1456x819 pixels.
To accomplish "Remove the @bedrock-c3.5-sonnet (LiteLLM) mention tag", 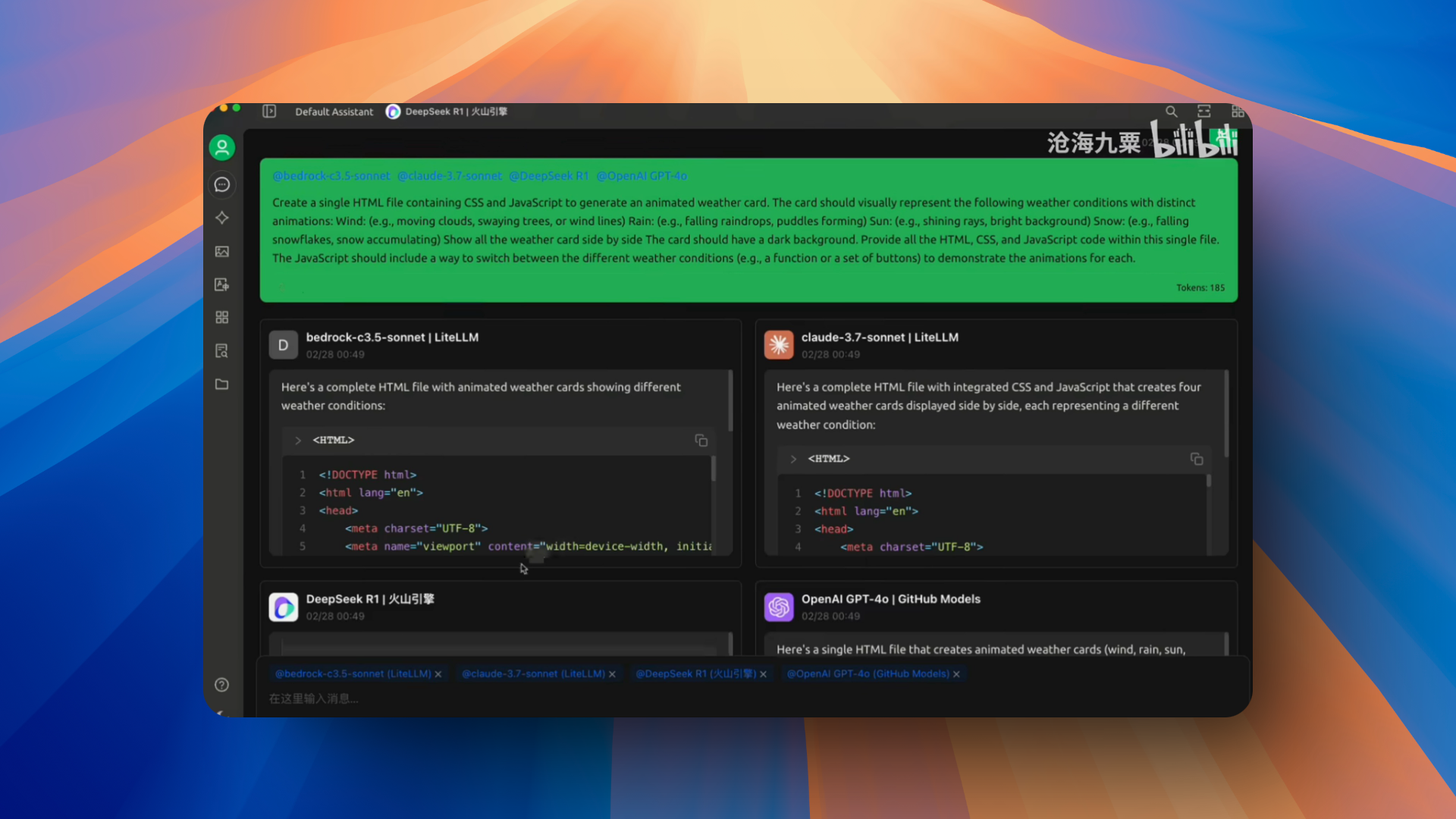I will (x=438, y=674).
